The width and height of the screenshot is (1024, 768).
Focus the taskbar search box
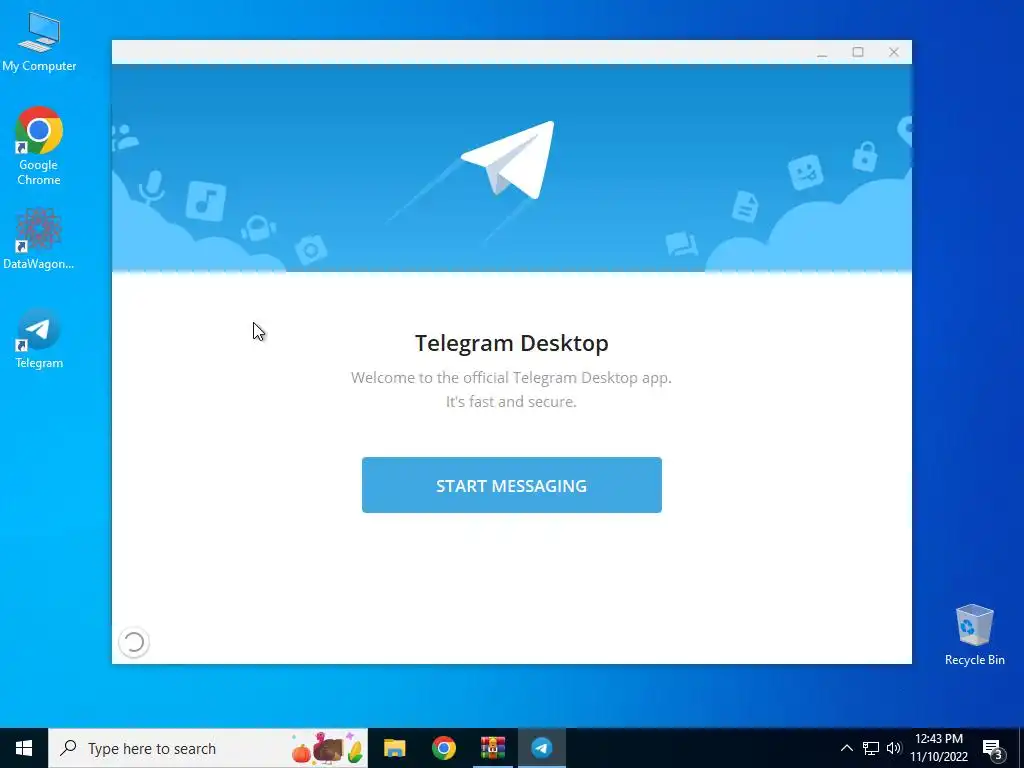pos(208,748)
